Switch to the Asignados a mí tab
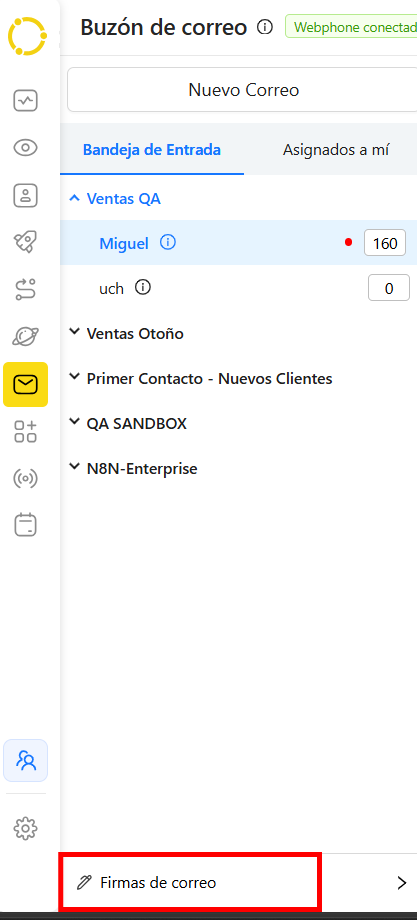This screenshot has width=417, height=920. click(x=336, y=150)
